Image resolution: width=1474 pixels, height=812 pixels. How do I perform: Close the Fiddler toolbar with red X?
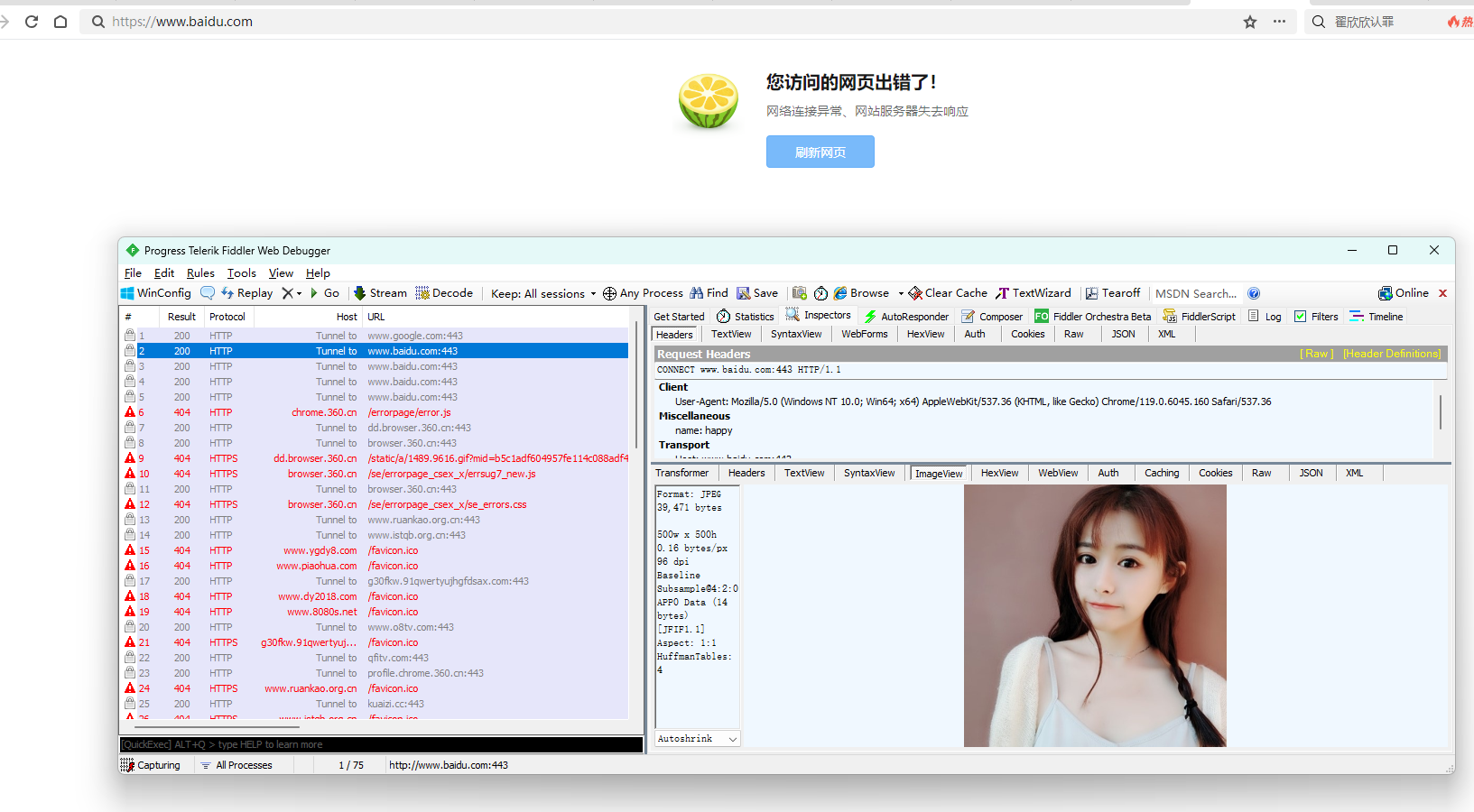(1442, 293)
